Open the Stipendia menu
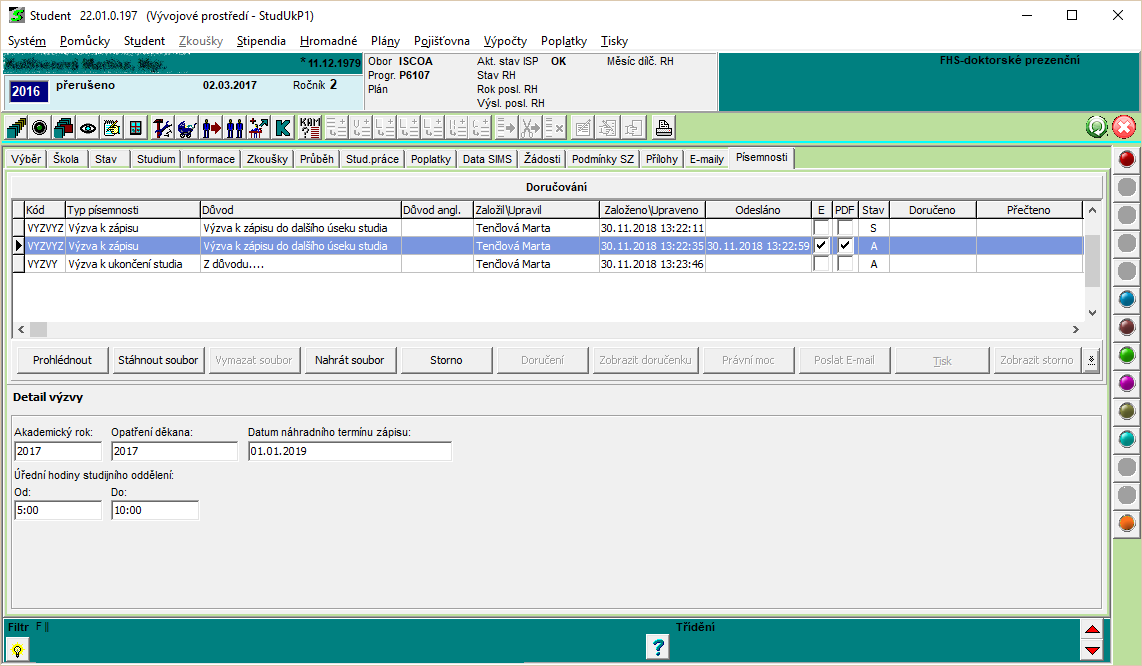The height and width of the screenshot is (666, 1142). [261, 41]
